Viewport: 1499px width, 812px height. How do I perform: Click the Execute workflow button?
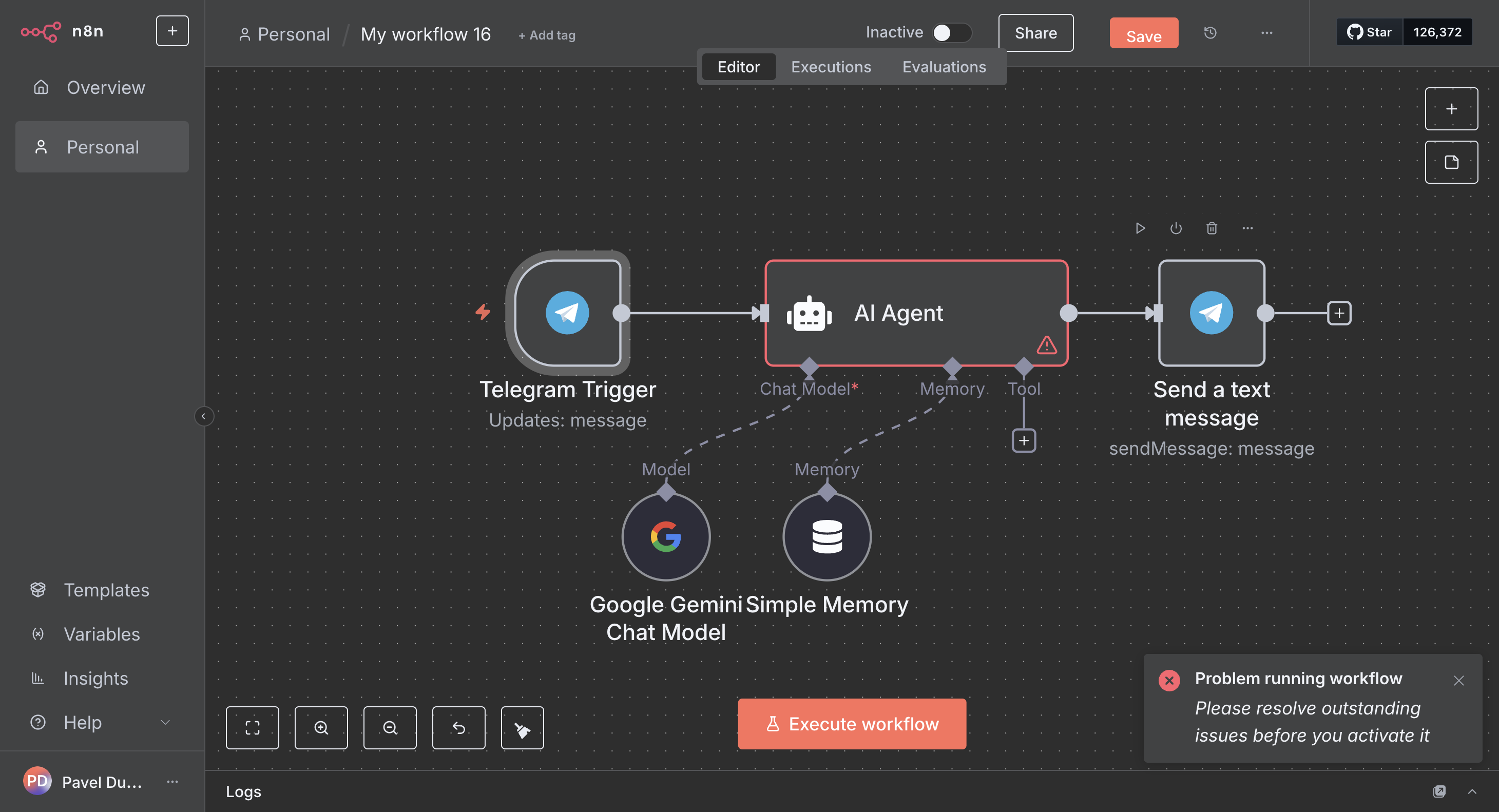click(851, 724)
